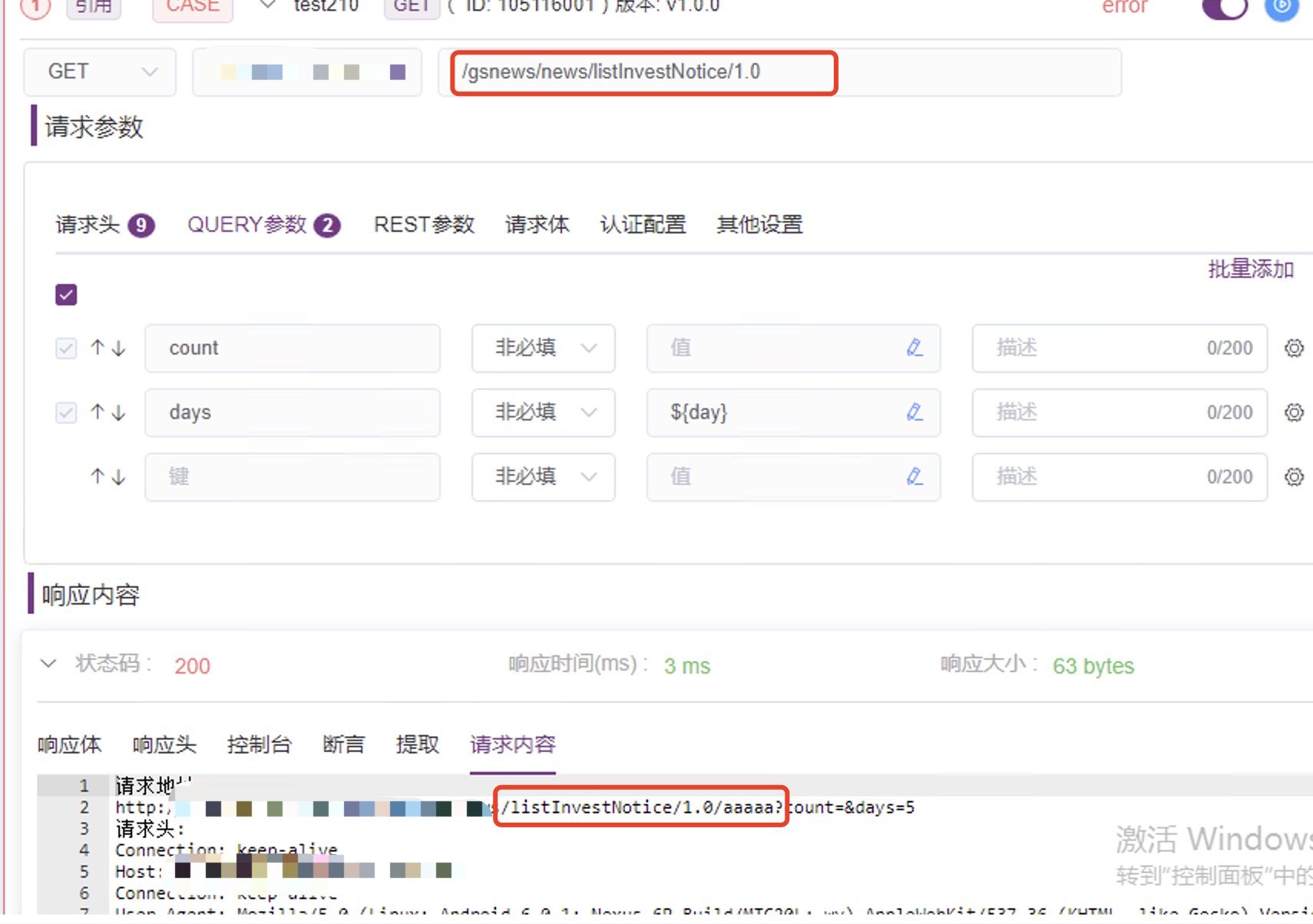Screen dimensions: 1313x924
Task: Open settings gear on the days row
Action: (x=1294, y=412)
